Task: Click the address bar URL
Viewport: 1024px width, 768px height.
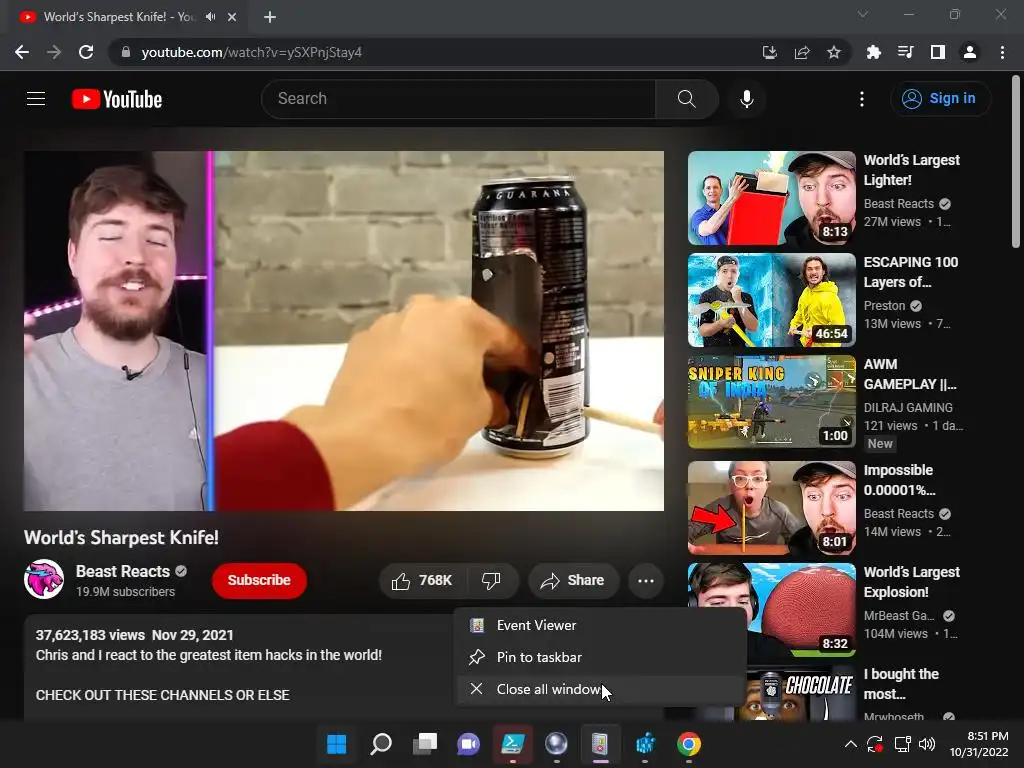Action: 251,52
